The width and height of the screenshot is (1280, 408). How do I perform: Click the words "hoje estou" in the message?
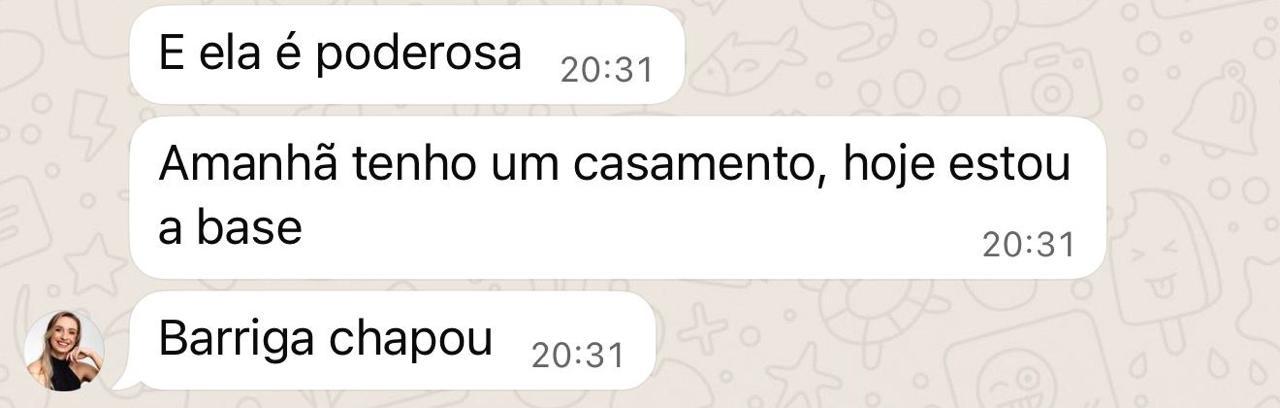[957, 165]
